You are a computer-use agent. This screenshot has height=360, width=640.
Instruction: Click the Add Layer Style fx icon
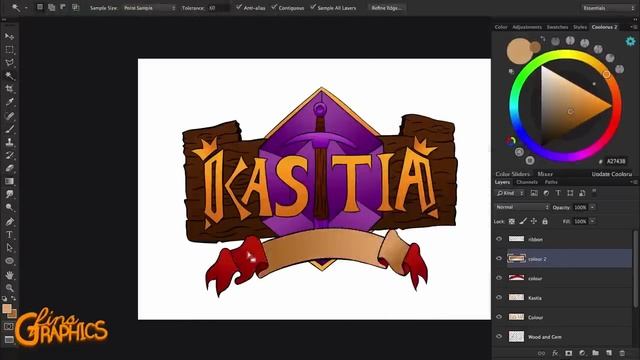(x=555, y=353)
